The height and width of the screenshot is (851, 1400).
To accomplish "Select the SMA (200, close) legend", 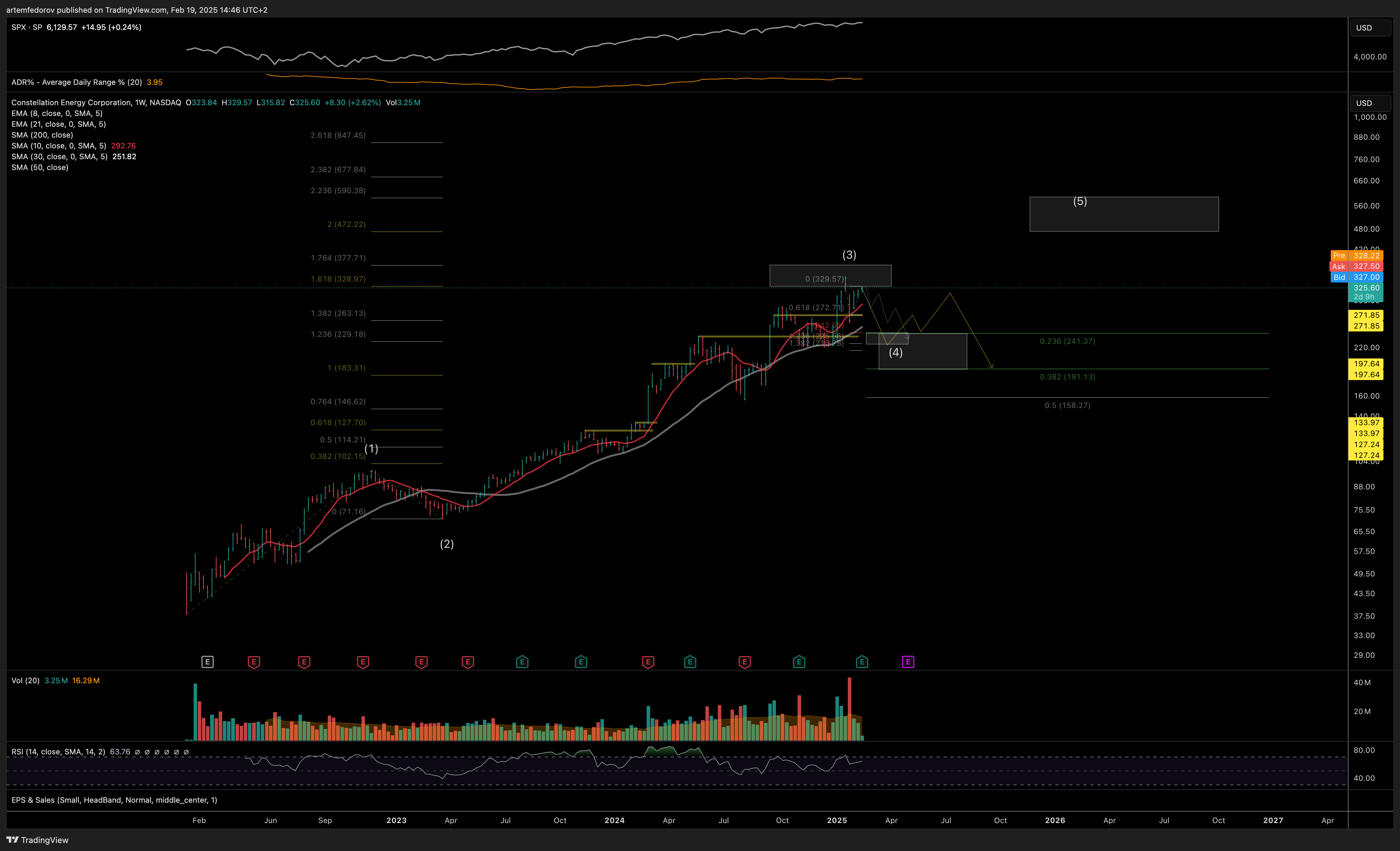I will coord(42,135).
